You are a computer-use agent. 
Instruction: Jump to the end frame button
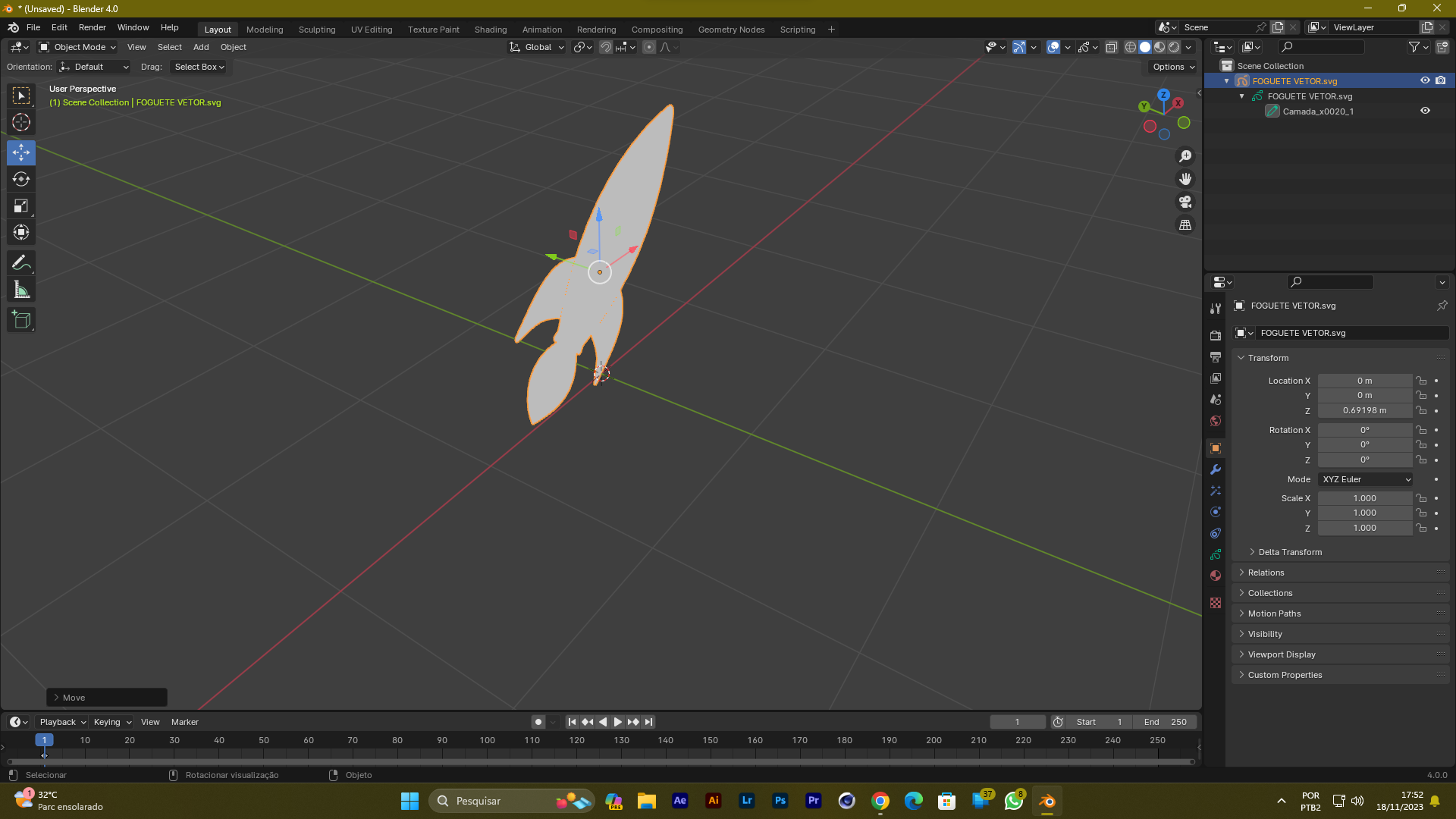[648, 722]
